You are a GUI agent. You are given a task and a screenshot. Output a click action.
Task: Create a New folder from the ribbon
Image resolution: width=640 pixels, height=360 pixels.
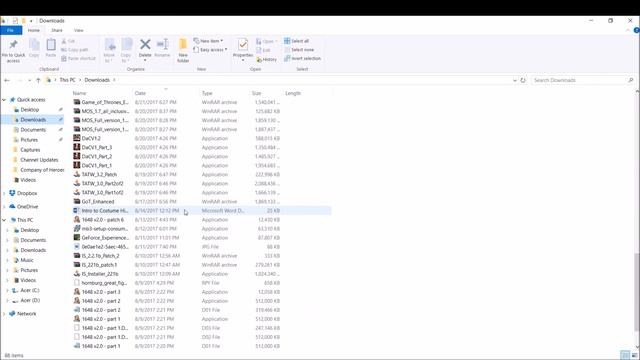183,51
